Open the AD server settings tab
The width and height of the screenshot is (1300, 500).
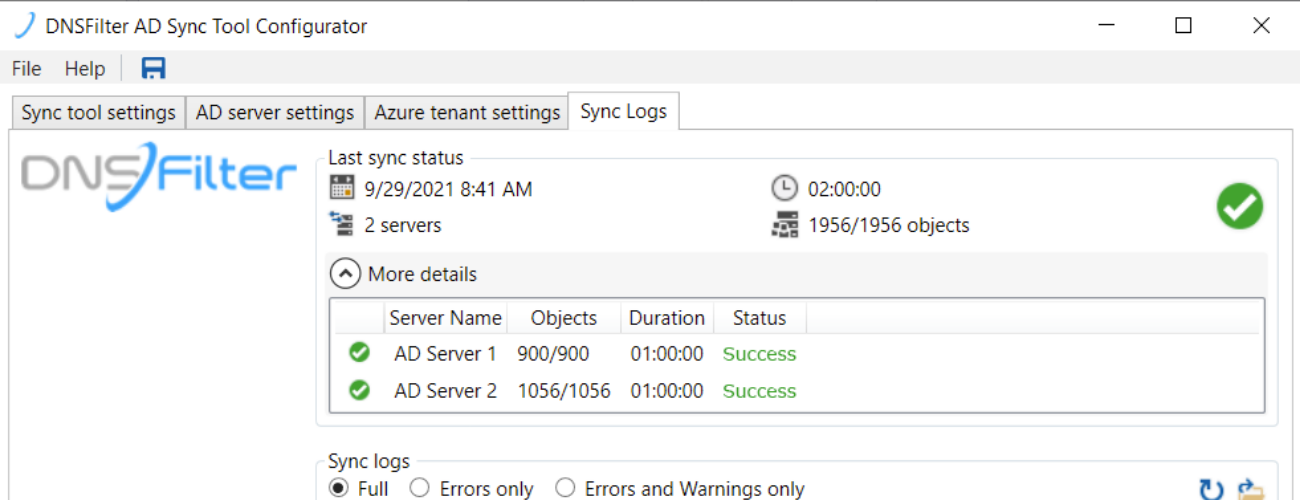(x=275, y=112)
